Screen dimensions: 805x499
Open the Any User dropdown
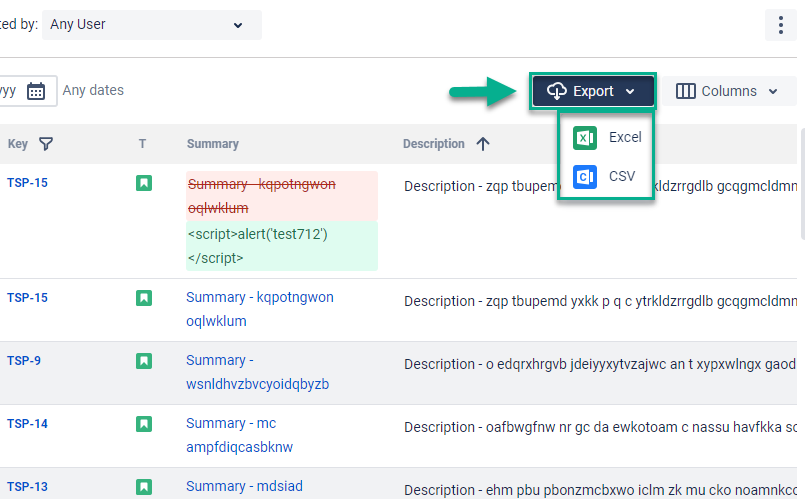click(151, 25)
